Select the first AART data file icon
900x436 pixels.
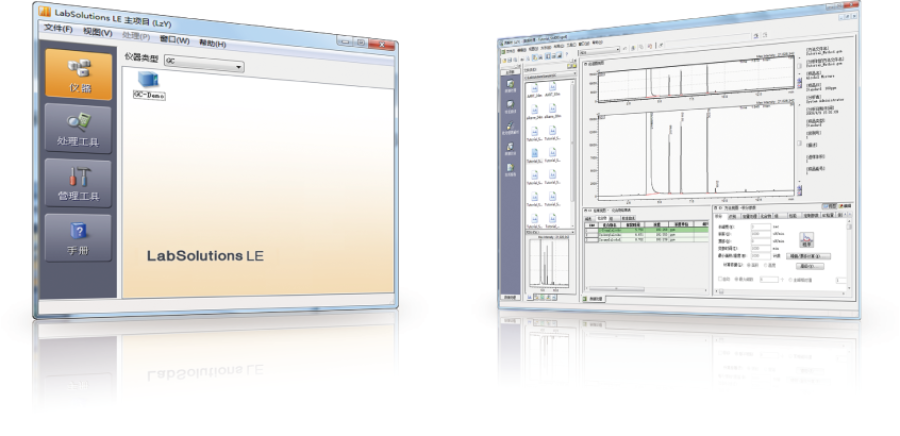pos(534,88)
